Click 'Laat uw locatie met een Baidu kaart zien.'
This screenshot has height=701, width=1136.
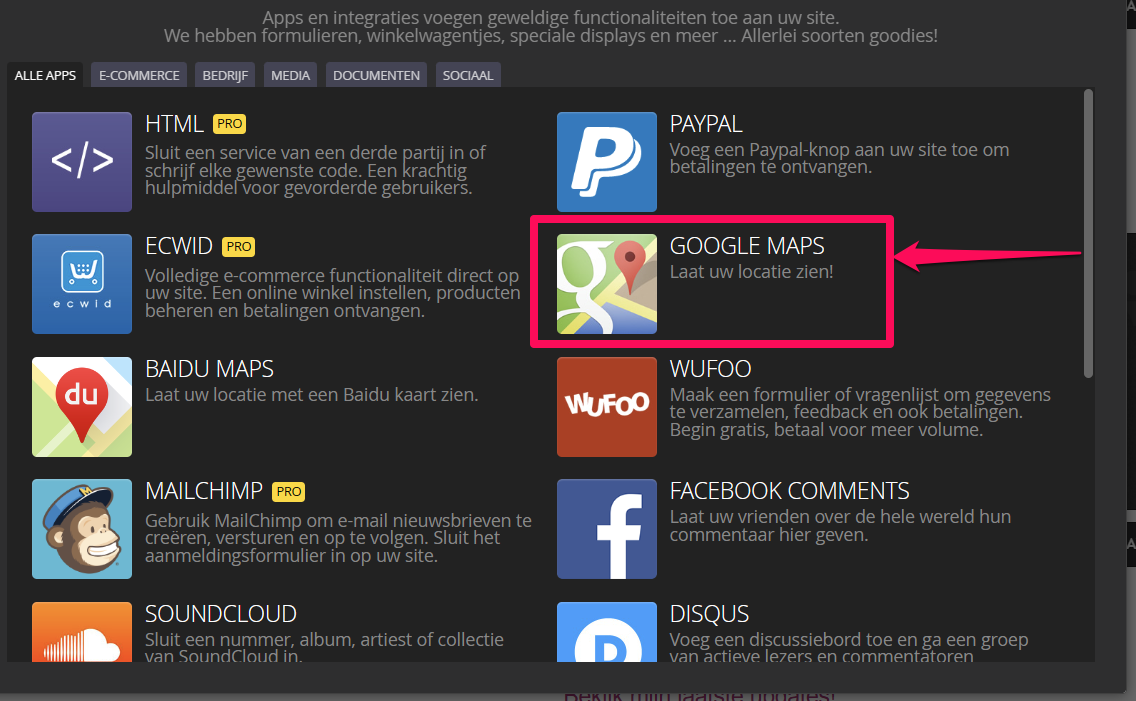312,395
